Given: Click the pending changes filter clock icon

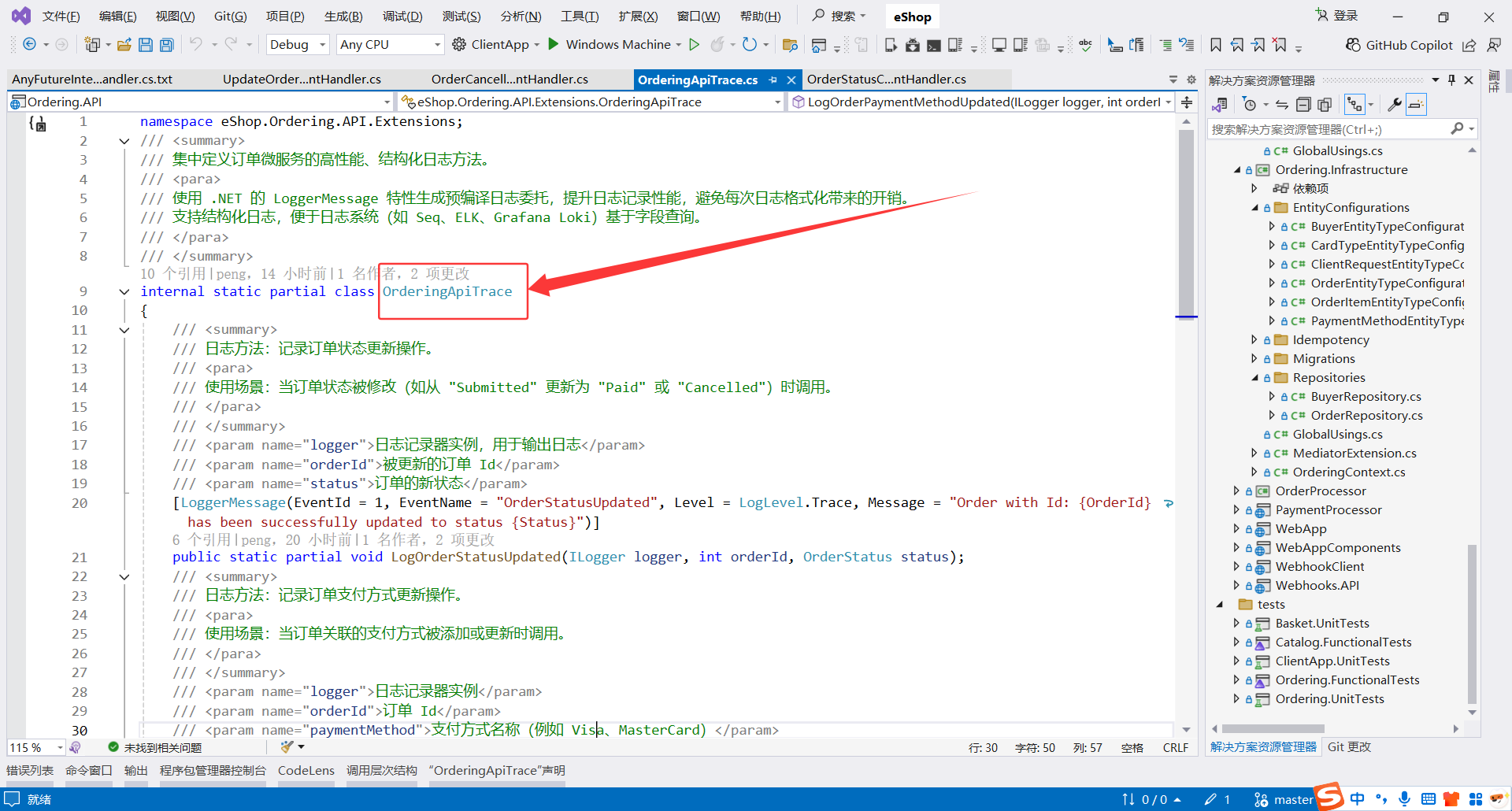Looking at the screenshot, I should pos(1250,105).
